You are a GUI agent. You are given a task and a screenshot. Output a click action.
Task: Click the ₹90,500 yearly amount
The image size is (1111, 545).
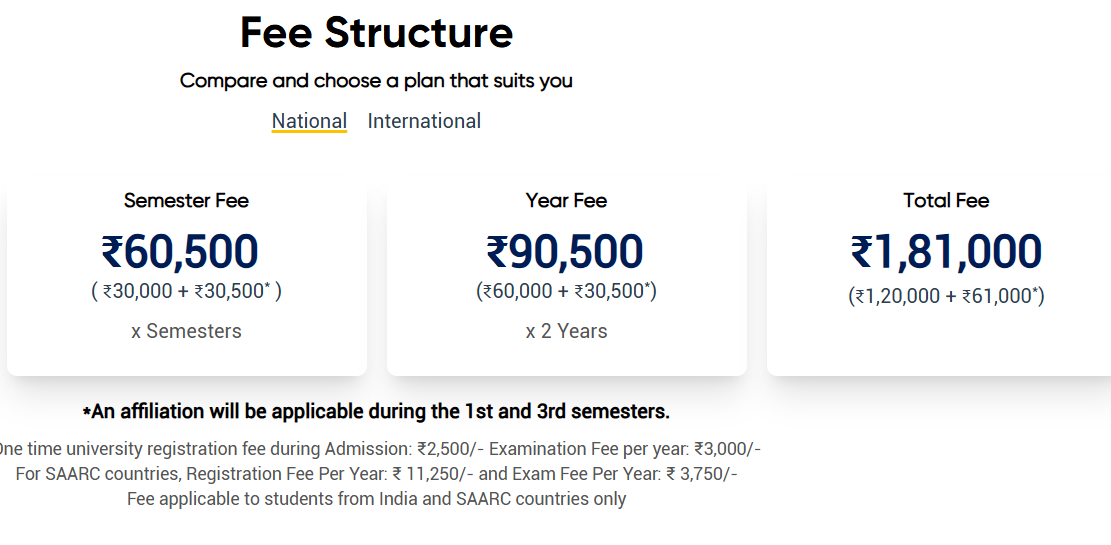[565, 251]
